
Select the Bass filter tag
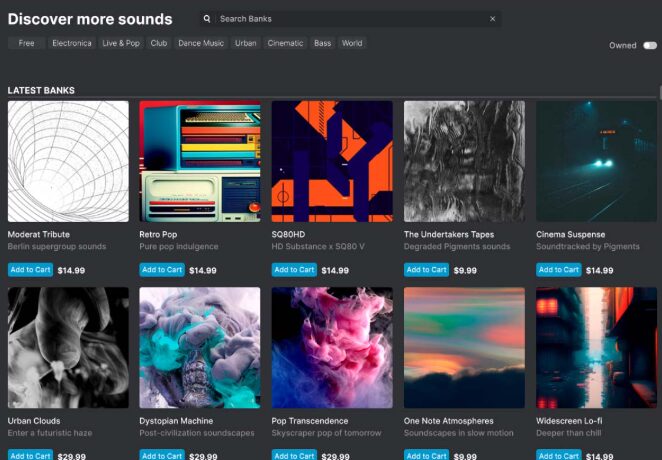point(322,43)
